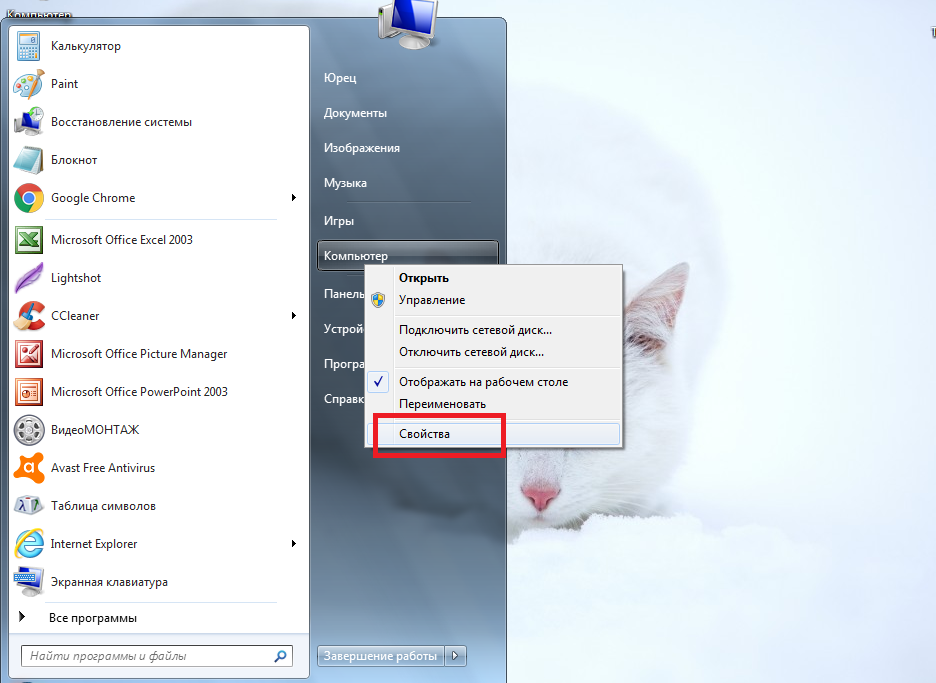This screenshot has width=936, height=683.
Task: Expand the Google Chrome jump list arrow
Action: (x=294, y=198)
